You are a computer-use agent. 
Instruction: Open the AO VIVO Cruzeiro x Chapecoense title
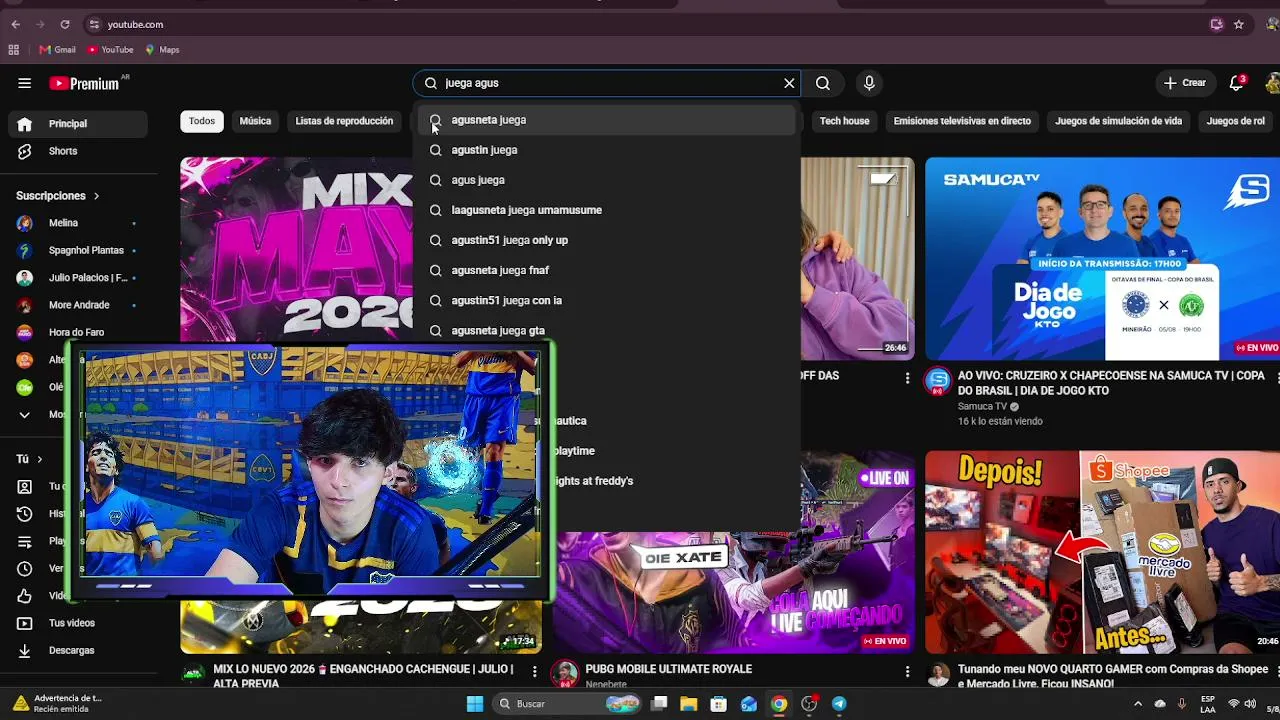1111,383
